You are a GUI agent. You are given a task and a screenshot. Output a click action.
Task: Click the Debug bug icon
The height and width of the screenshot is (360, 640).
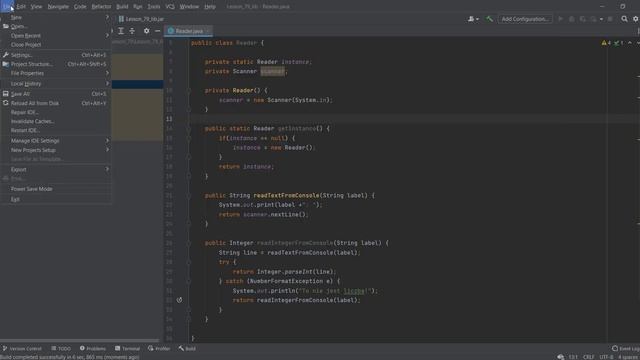[x=571, y=19]
